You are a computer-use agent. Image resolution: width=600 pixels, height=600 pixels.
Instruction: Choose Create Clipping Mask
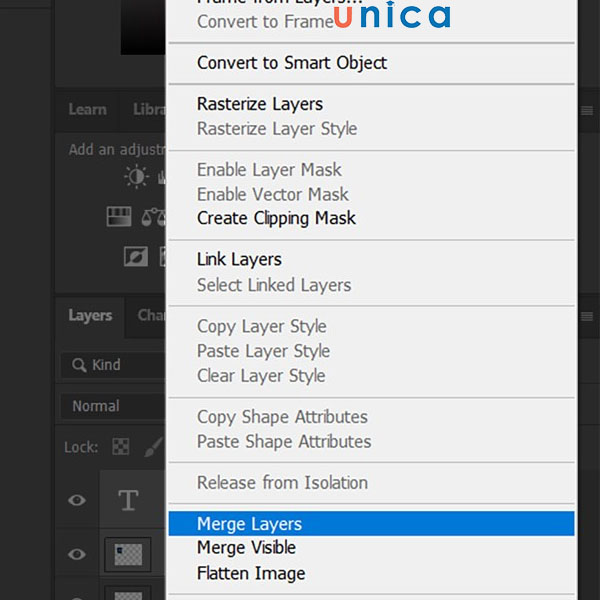pos(371,218)
